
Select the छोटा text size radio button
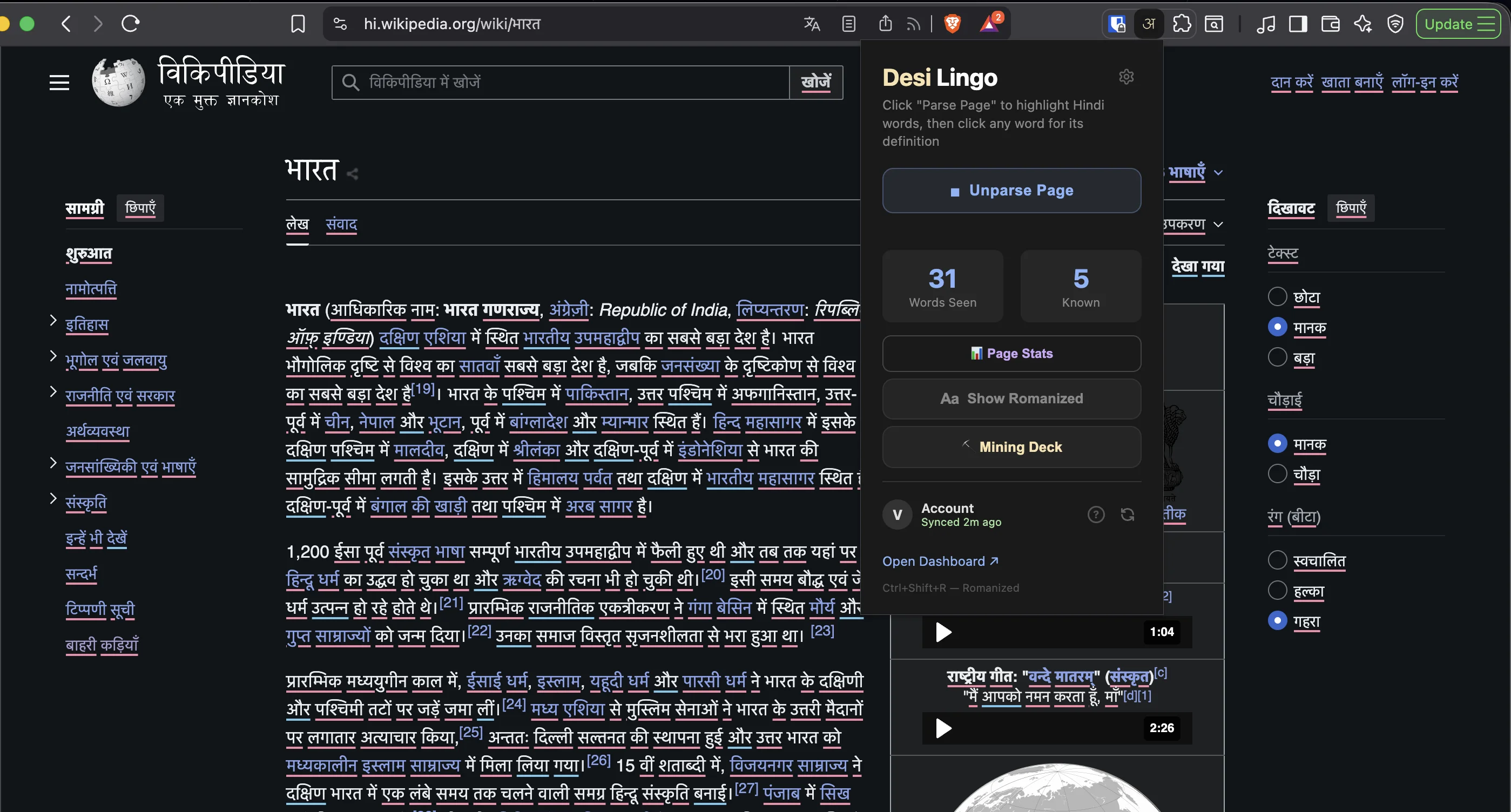coord(1277,296)
